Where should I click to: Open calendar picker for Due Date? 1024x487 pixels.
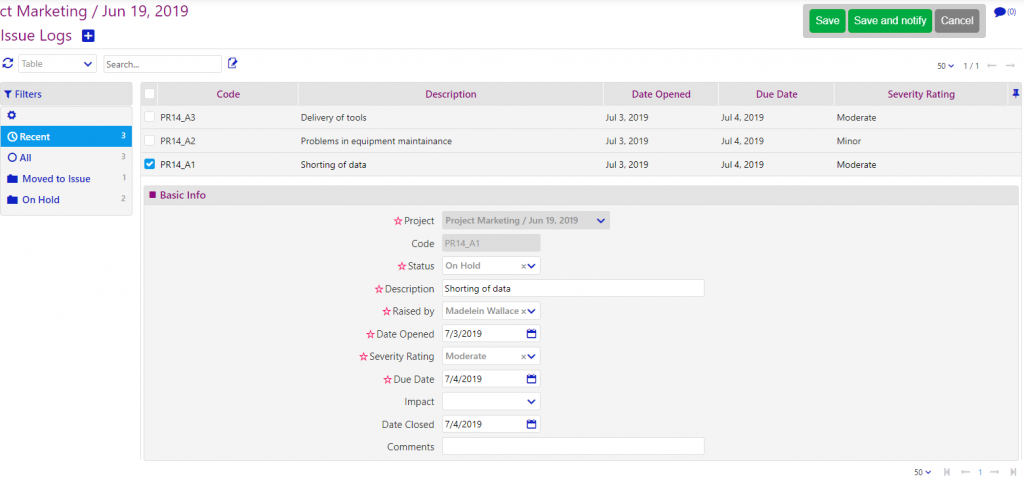pos(532,379)
